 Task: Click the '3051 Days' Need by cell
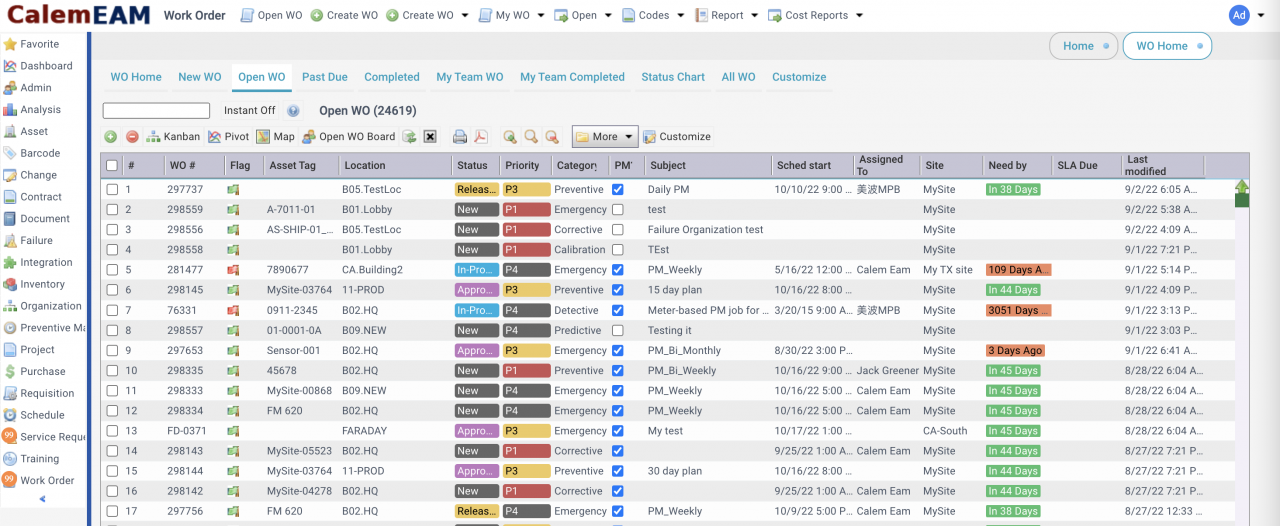coord(1018,310)
